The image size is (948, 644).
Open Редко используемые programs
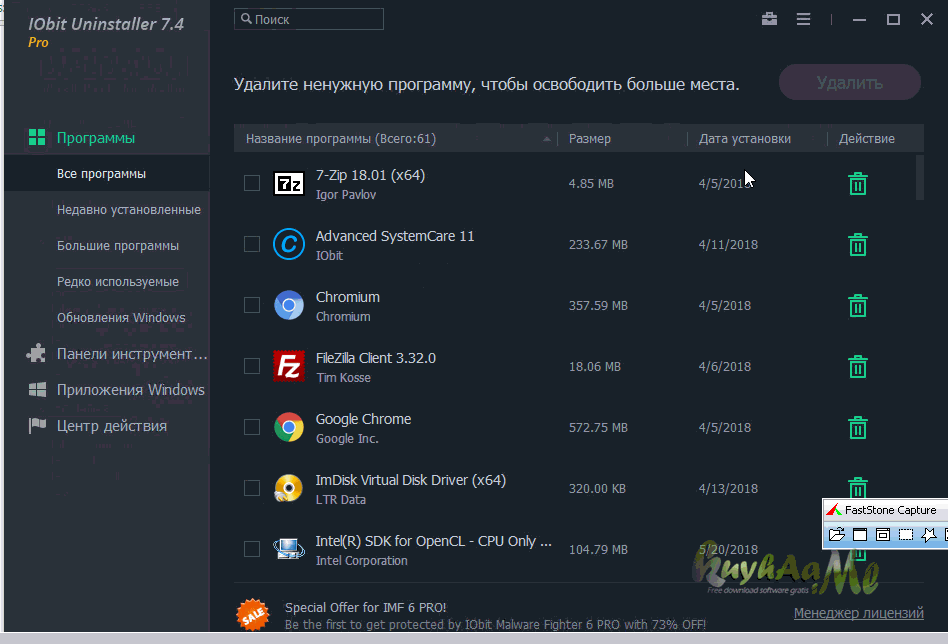(118, 282)
